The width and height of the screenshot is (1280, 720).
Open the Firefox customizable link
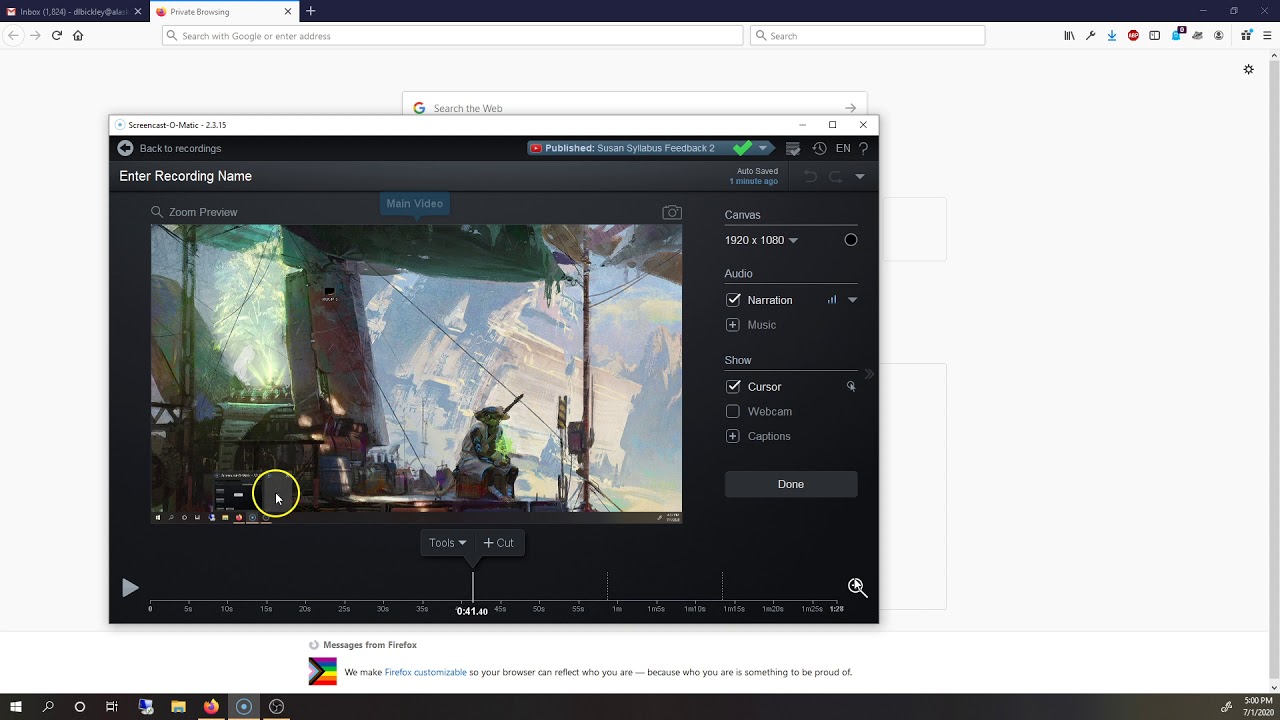click(x=426, y=672)
